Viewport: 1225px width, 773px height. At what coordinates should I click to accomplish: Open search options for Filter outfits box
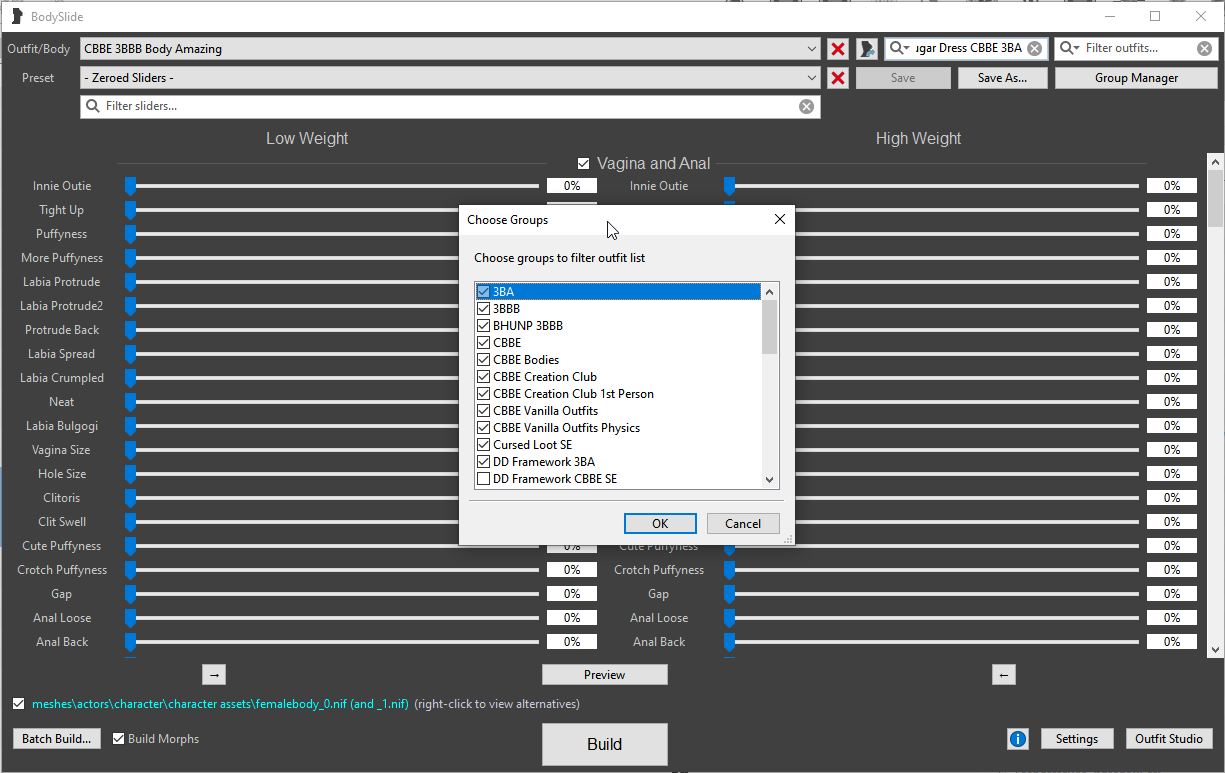[1070, 48]
